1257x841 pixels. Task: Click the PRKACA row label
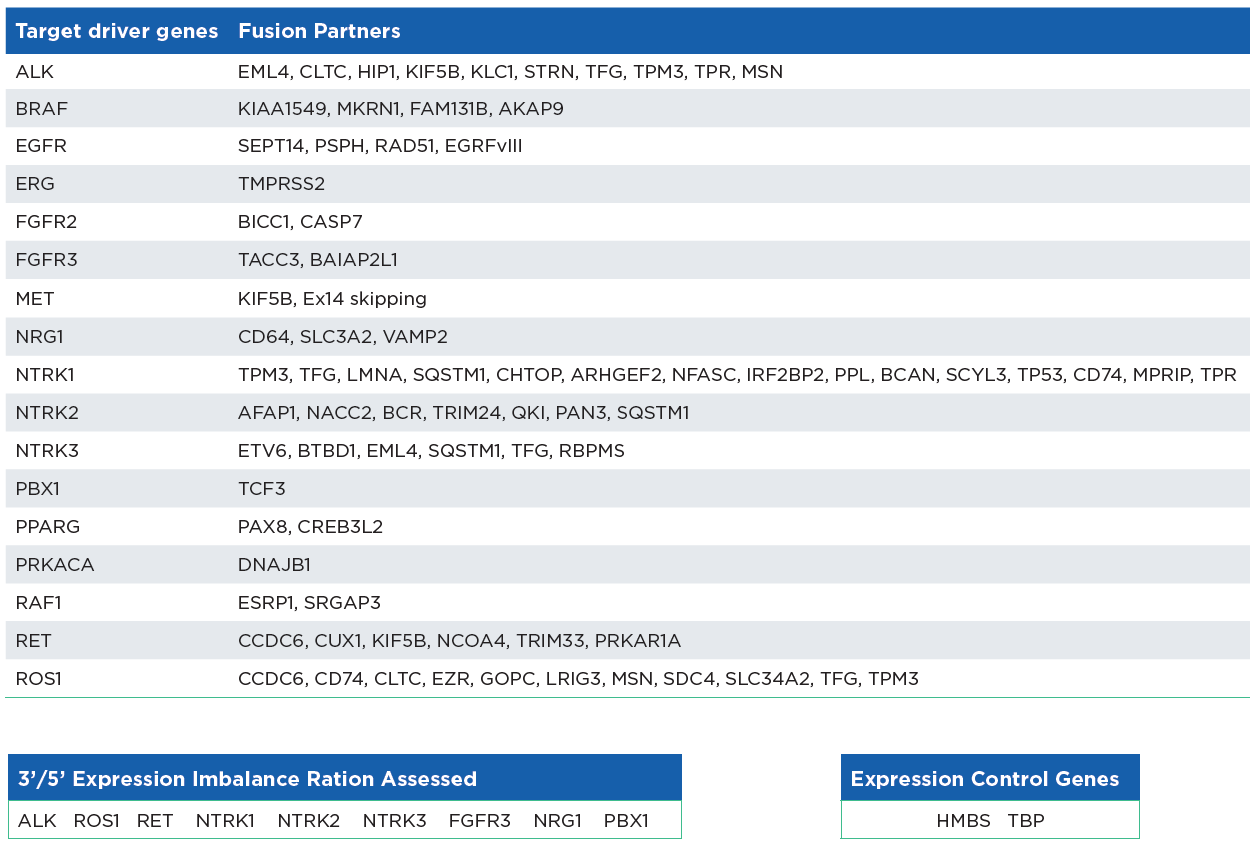point(55,565)
